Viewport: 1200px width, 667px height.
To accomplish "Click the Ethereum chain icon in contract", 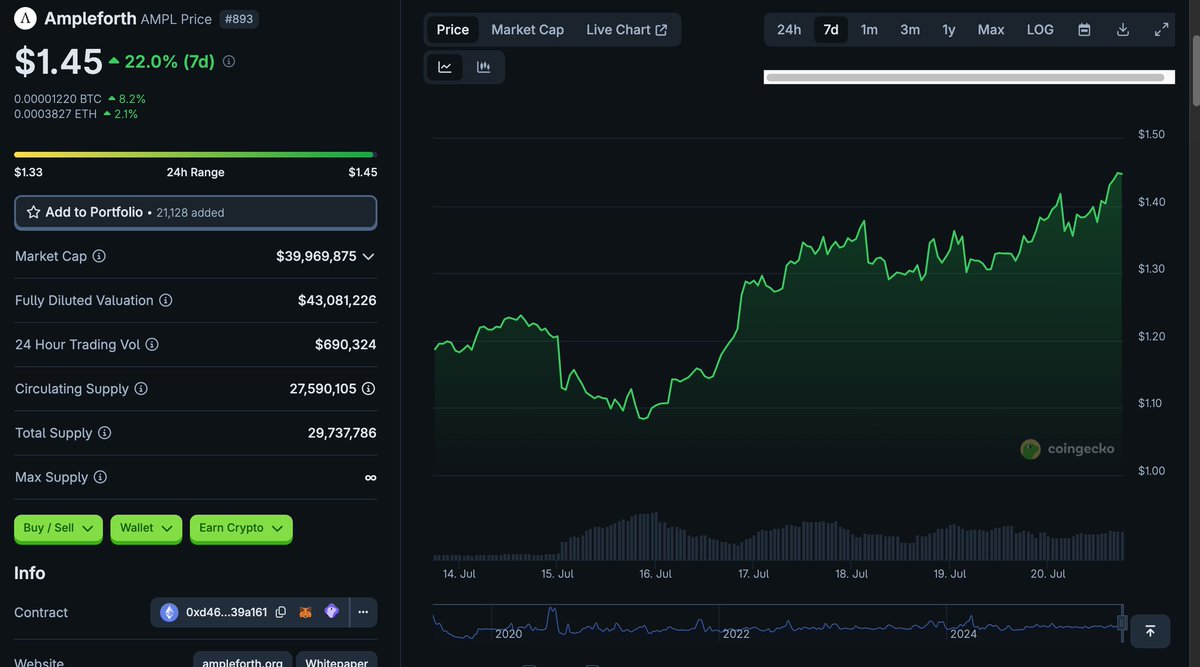I will pos(169,612).
